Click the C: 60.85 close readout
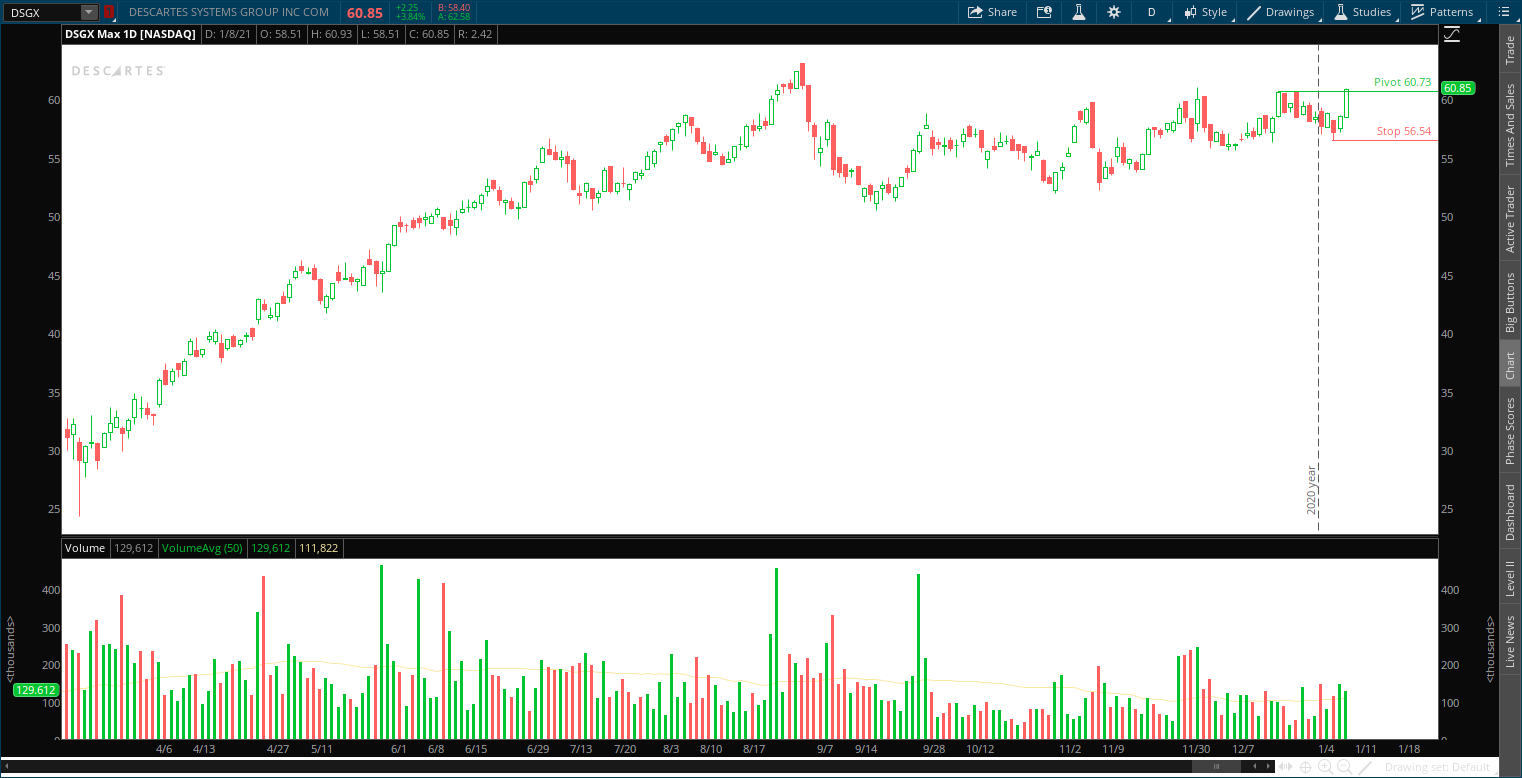Screen dimensions: 1522x778 pos(429,34)
